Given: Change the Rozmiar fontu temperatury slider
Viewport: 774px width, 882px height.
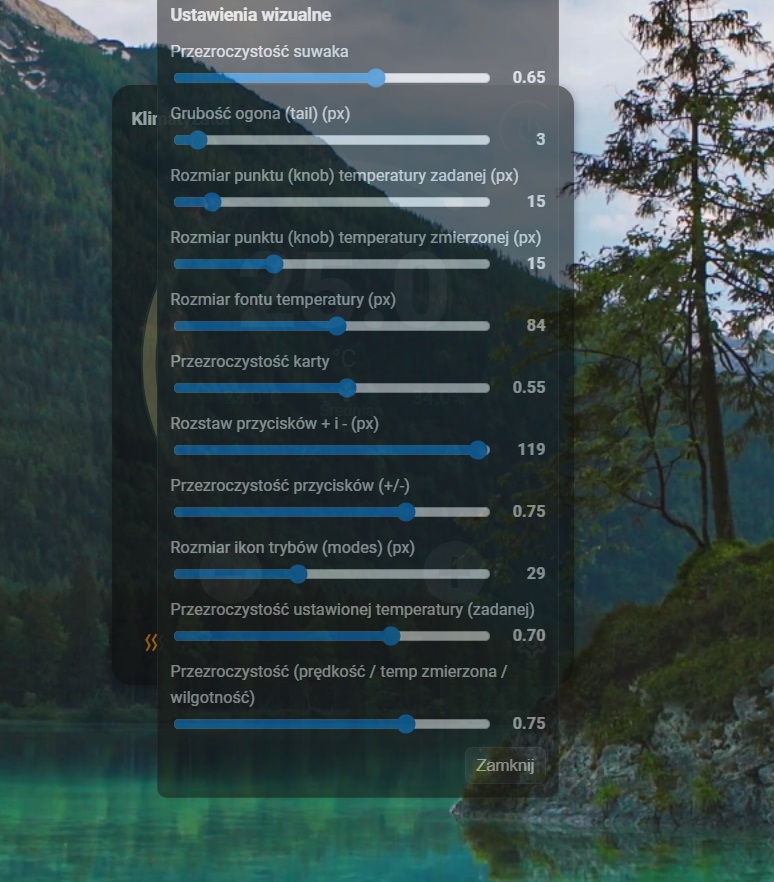Looking at the screenshot, I should 332,326.
